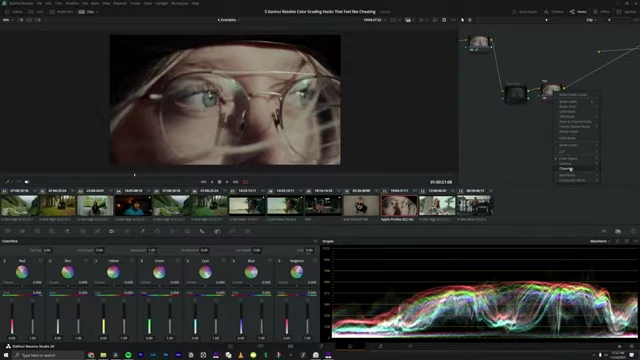Image resolution: width=640 pixels, height=360 pixels.
Task: Launch Chrome from the taskbar
Action: [x=91, y=355]
